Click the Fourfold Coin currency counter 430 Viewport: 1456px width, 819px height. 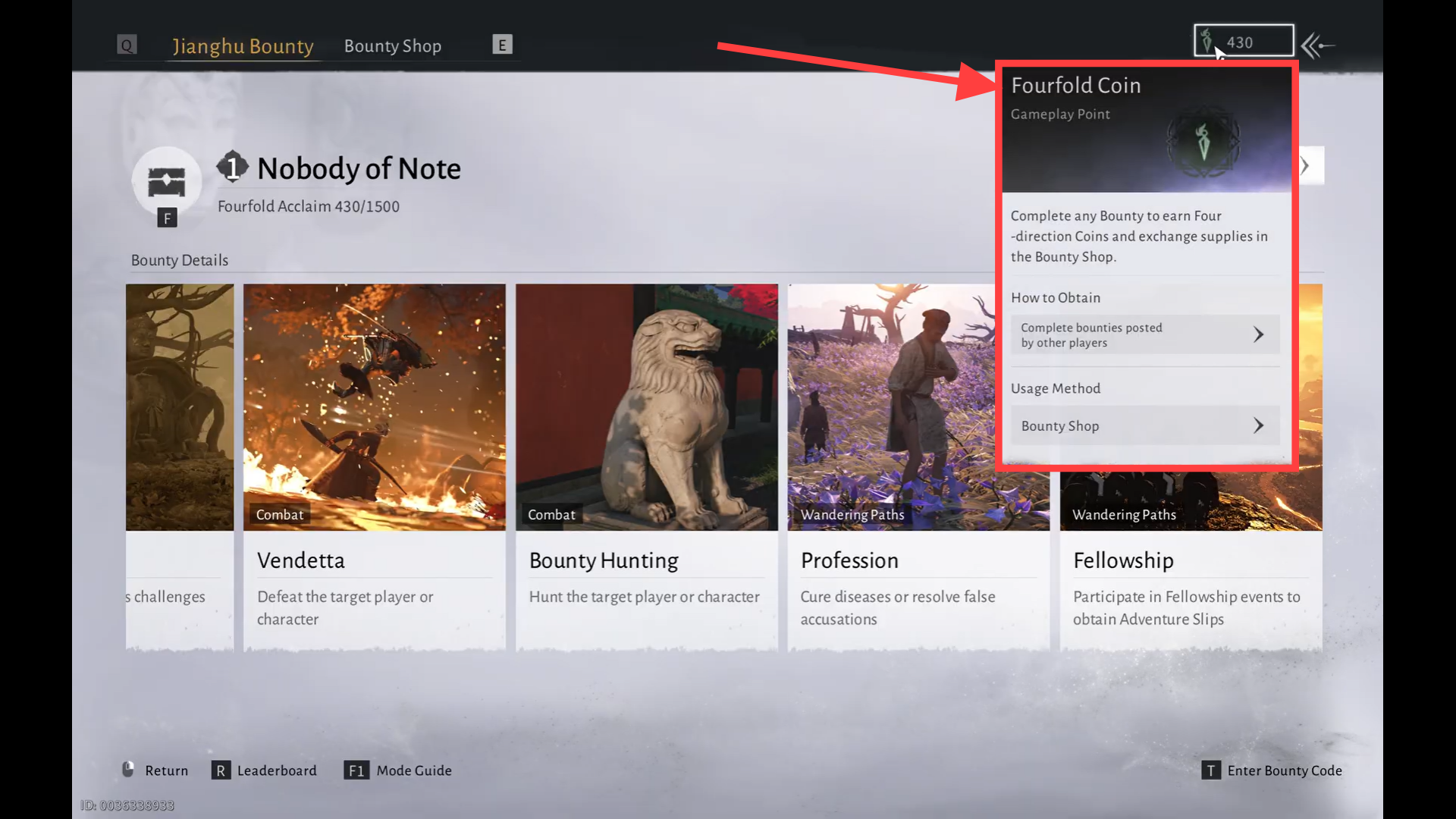[x=1243, y=41]
